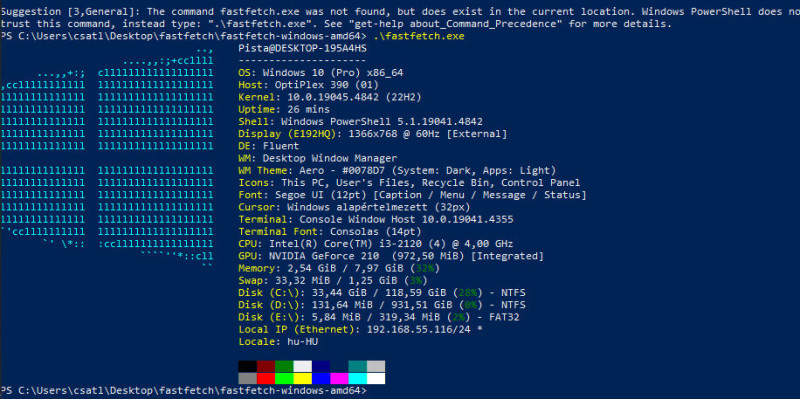Select the black color block
The width and height of the screenshot is (800, 399).
click(247, 366)
